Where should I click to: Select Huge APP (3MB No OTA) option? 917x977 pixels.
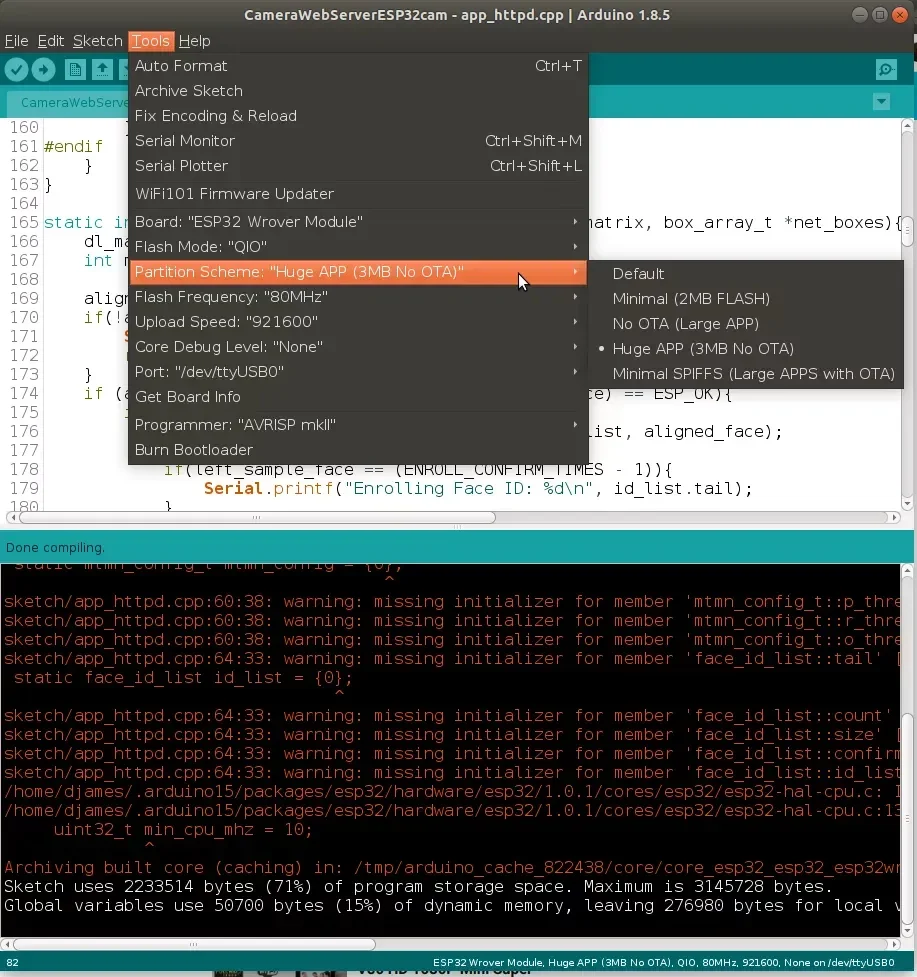pos(746,349)
